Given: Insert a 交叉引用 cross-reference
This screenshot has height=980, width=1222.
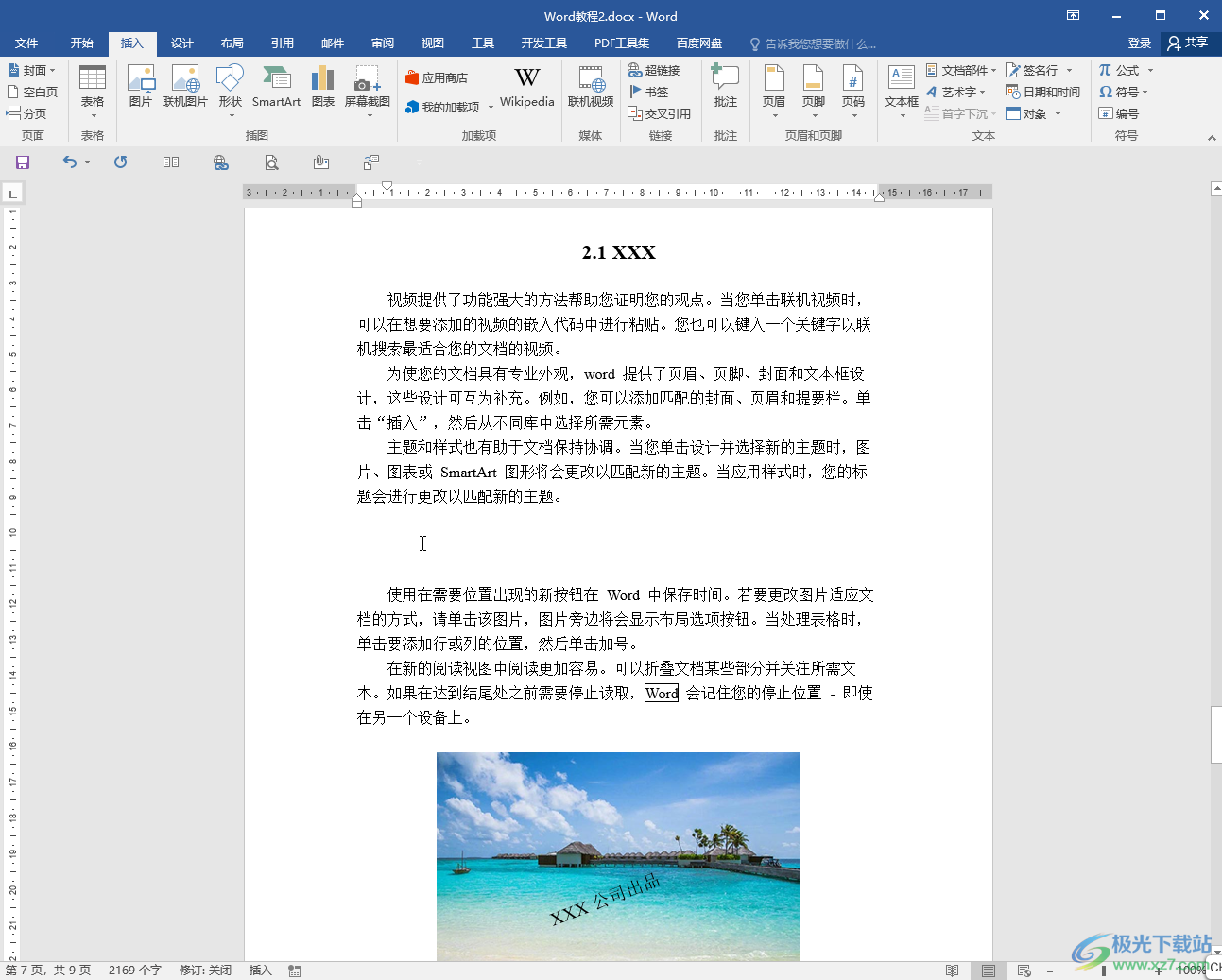Looking at the screenshot, I should coord(660,113).
